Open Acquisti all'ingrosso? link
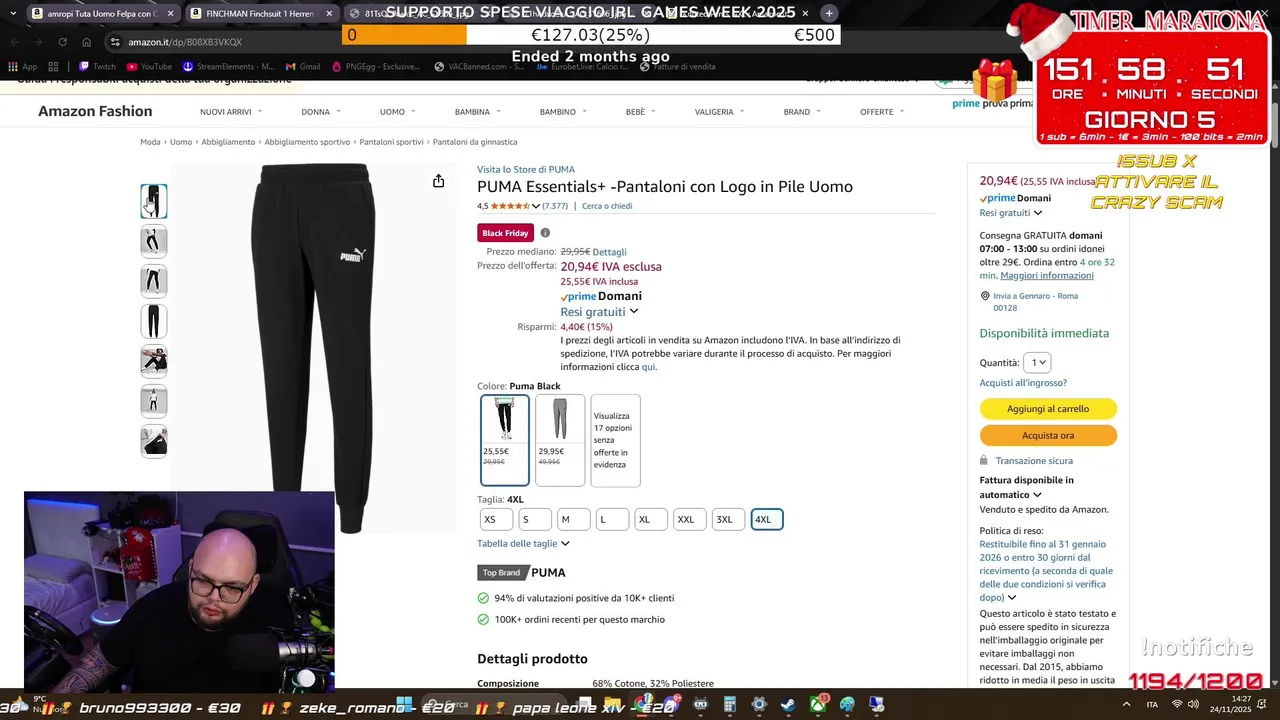The width and height of the screenshot is (1280, 720). pyautogui.click(x=1023, y=383)
